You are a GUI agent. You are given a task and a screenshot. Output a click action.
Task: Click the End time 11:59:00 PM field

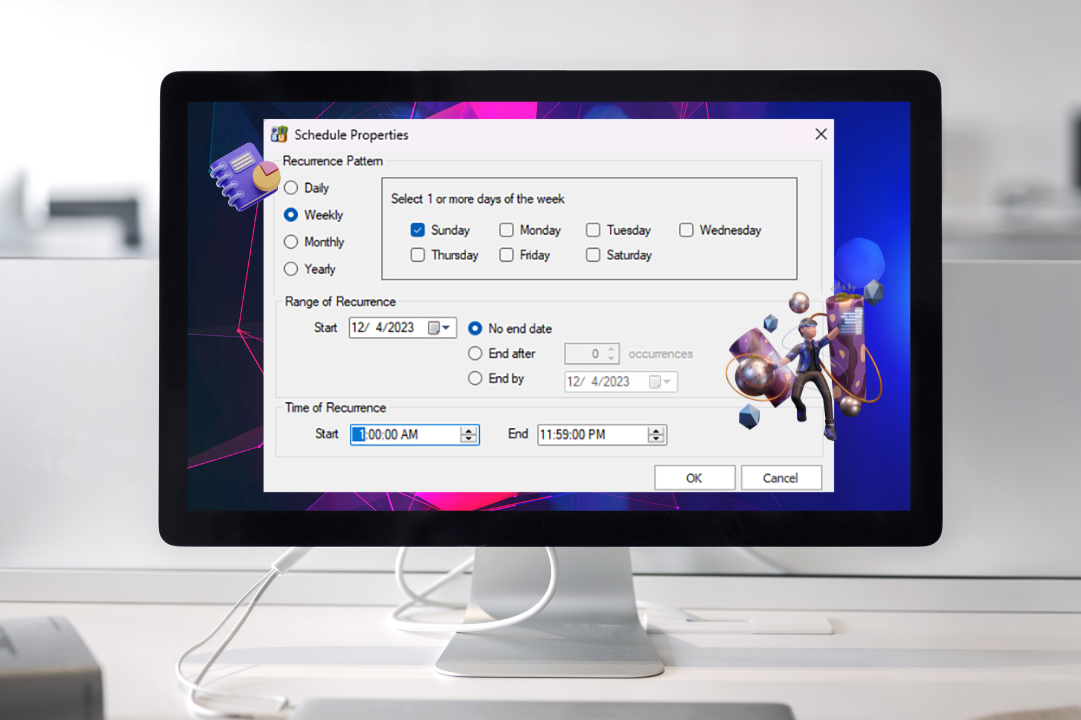pyautogui.click(x=590, y=435)
